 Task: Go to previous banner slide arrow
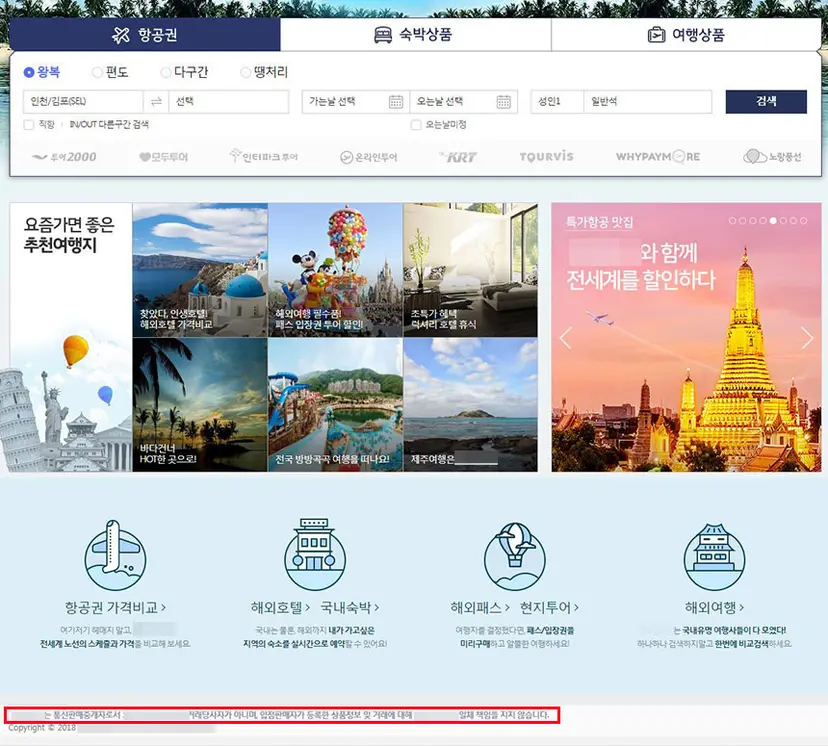(566, 338)
